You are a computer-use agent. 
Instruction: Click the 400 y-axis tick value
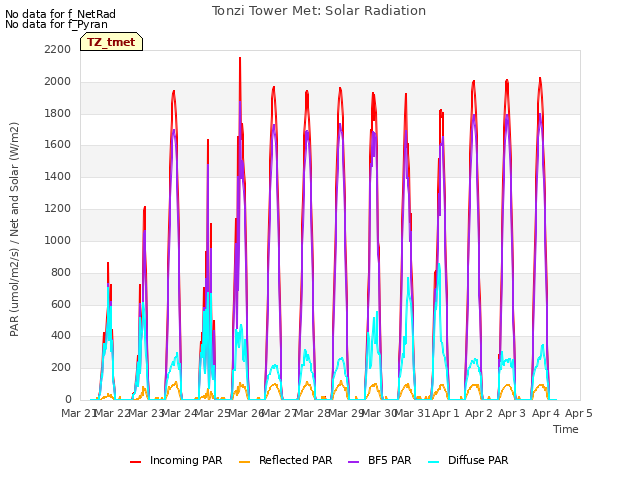[x=61, y=336]
